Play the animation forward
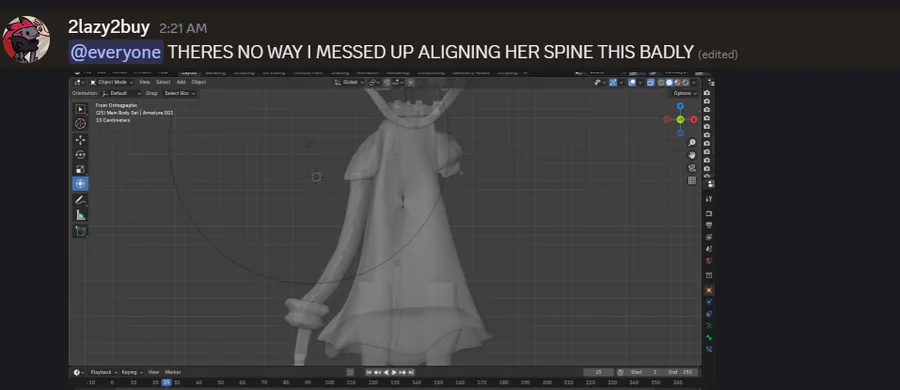Screen dimensions: 900x390 coord(394,372)
